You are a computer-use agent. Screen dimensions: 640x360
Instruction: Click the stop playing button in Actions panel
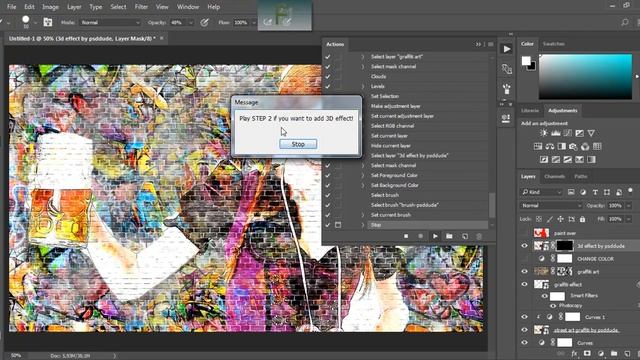tap(406, 236)
